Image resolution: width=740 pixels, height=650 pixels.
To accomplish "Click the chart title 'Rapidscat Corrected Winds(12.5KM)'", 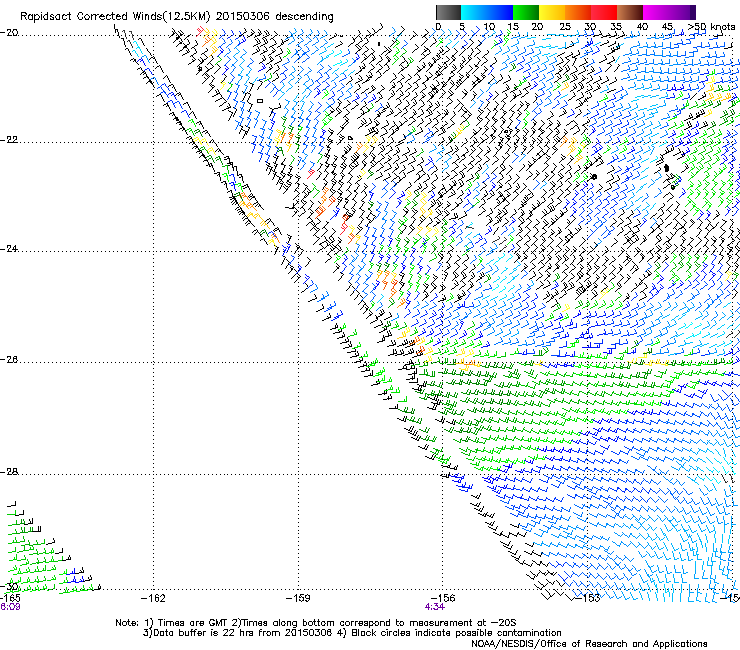I will pos(115,17).
